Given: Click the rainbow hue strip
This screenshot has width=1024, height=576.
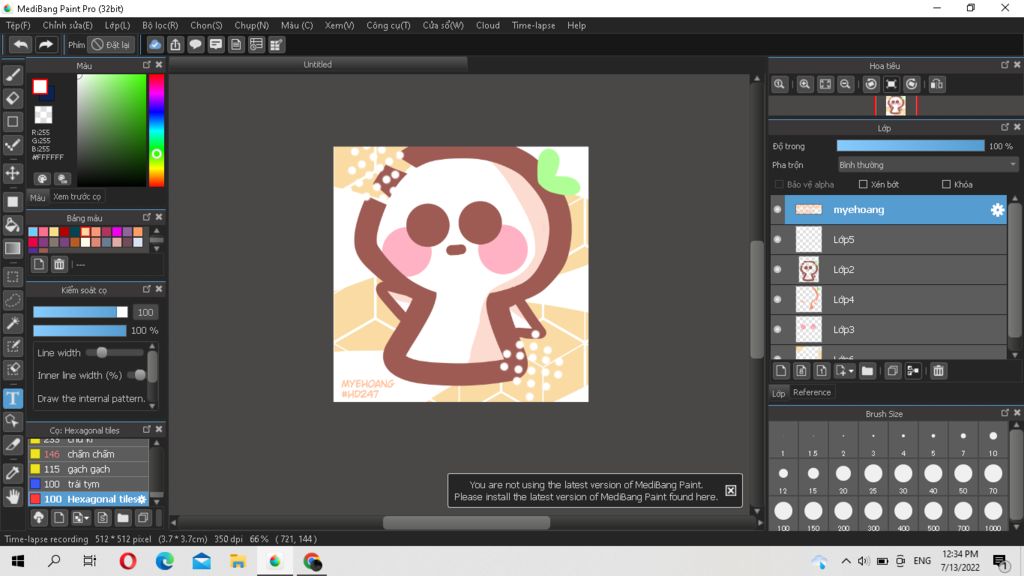Looking at the screenshot, I should [156, 130].
